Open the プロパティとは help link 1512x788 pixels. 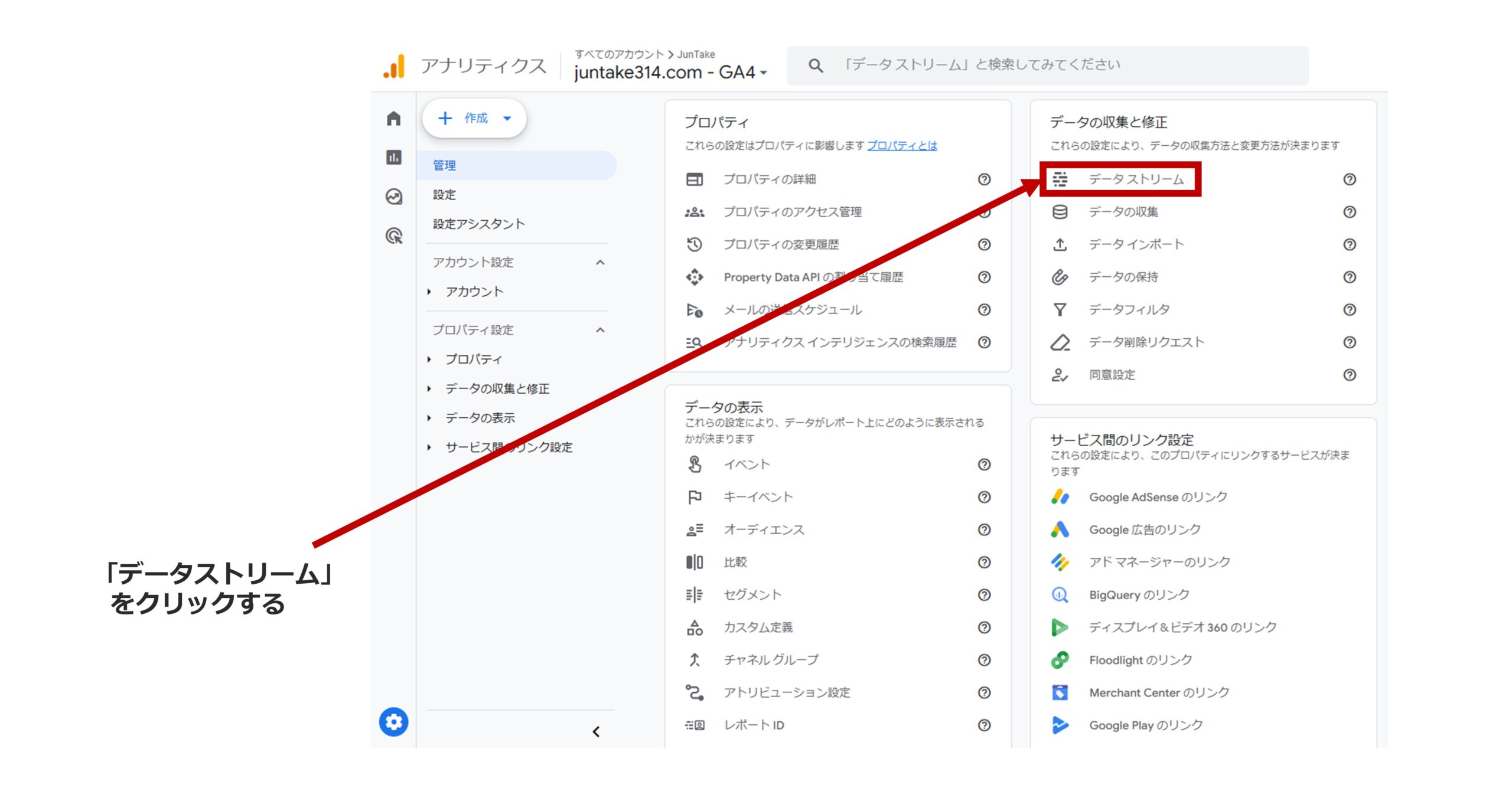click(902, 146)
